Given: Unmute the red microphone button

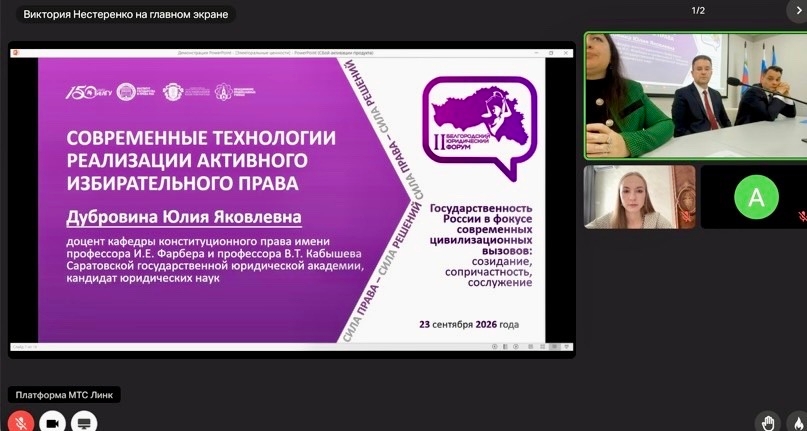Looking at the screenshot, I should (x=21, y=422).
